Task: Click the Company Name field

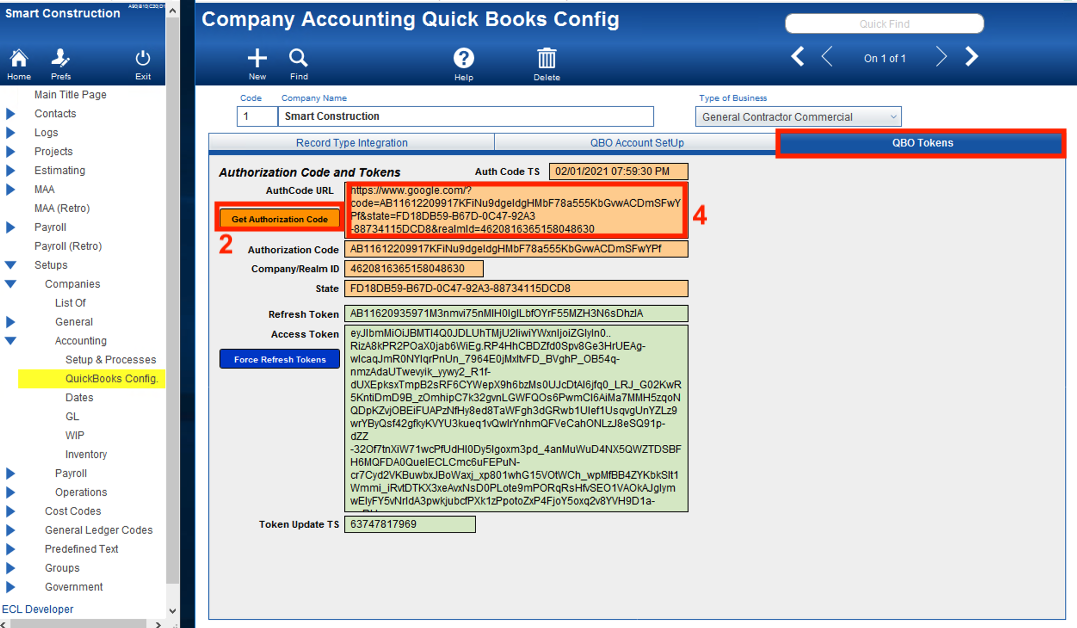Action: click(x=466, y=116)
